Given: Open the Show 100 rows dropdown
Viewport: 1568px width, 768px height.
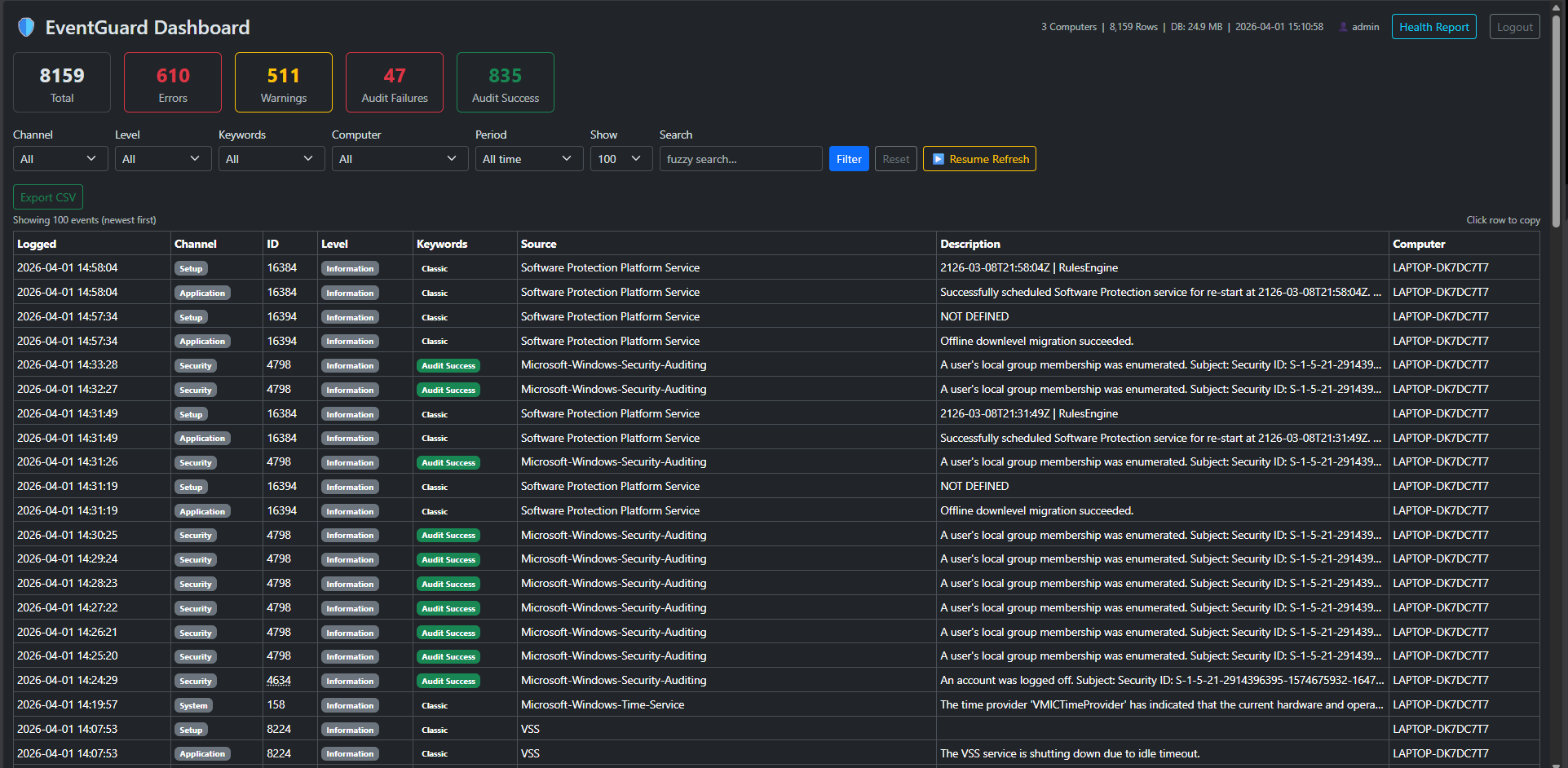Looking at the screenshot, I should (x=621, y=159).
